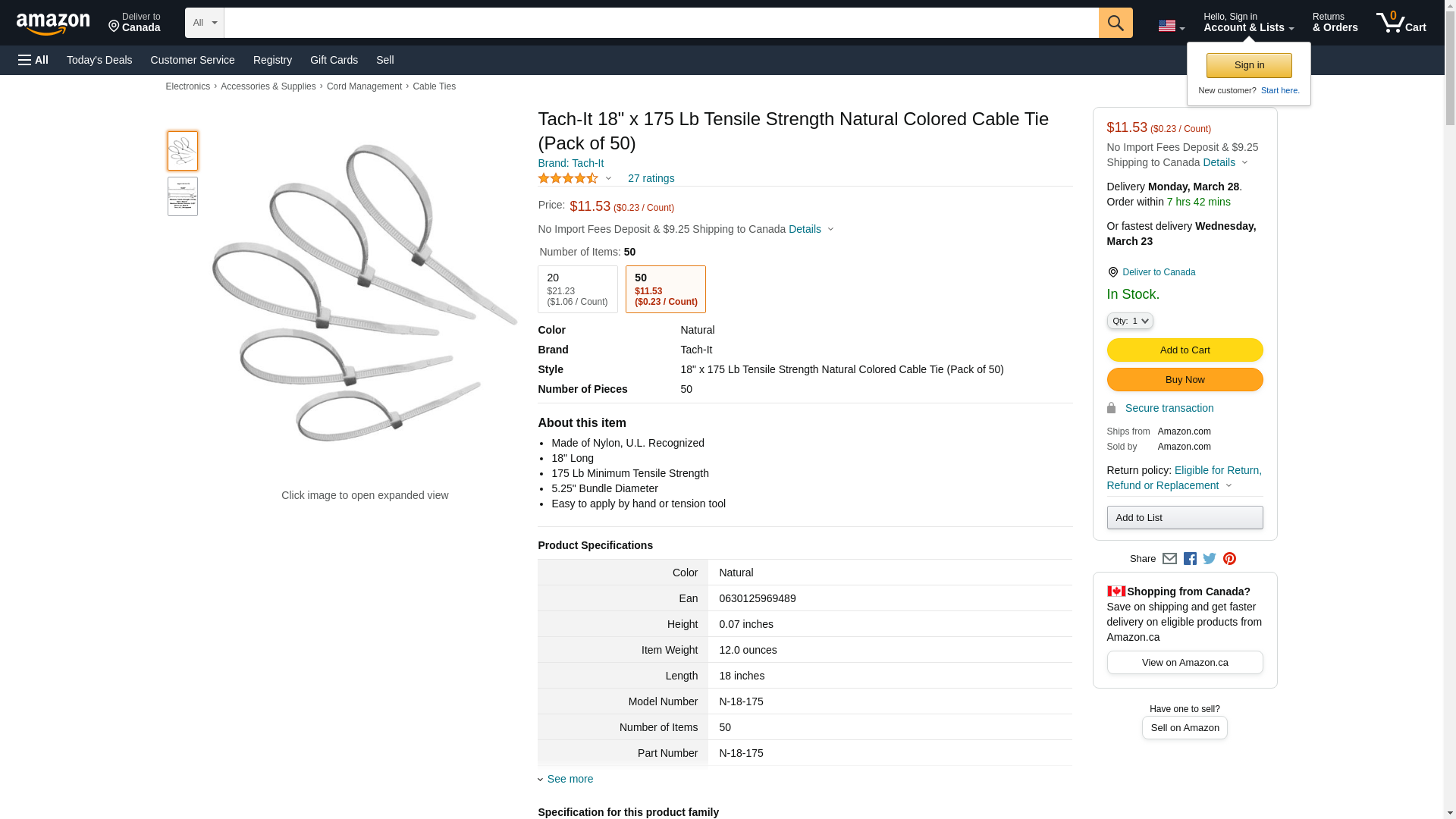Share product on Pinterest icon
1456x819 pixels.
(1229, 559)
